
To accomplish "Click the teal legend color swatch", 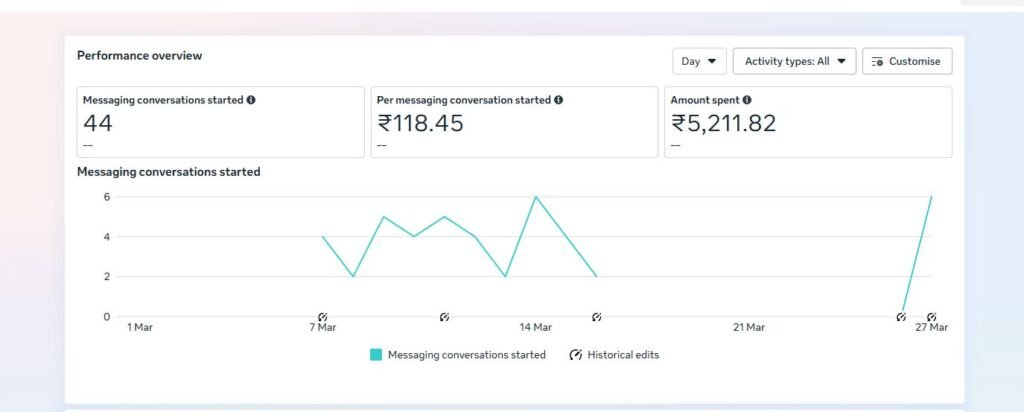I will click(x=376, y=355).
